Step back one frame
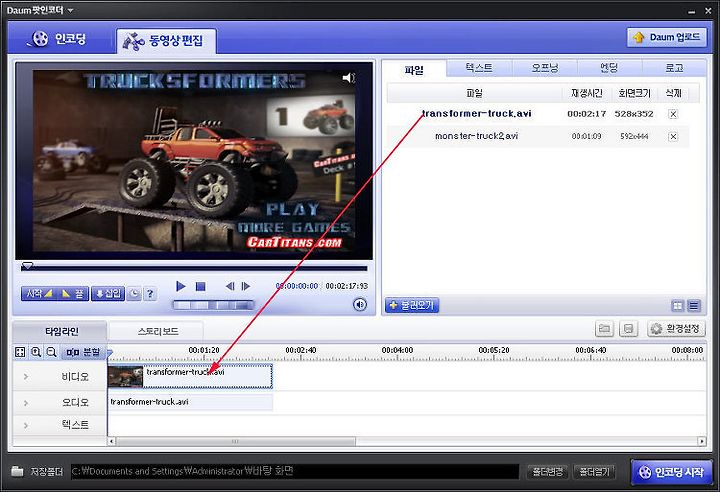This screenshot has width=720, height=492. pos(230,286)
